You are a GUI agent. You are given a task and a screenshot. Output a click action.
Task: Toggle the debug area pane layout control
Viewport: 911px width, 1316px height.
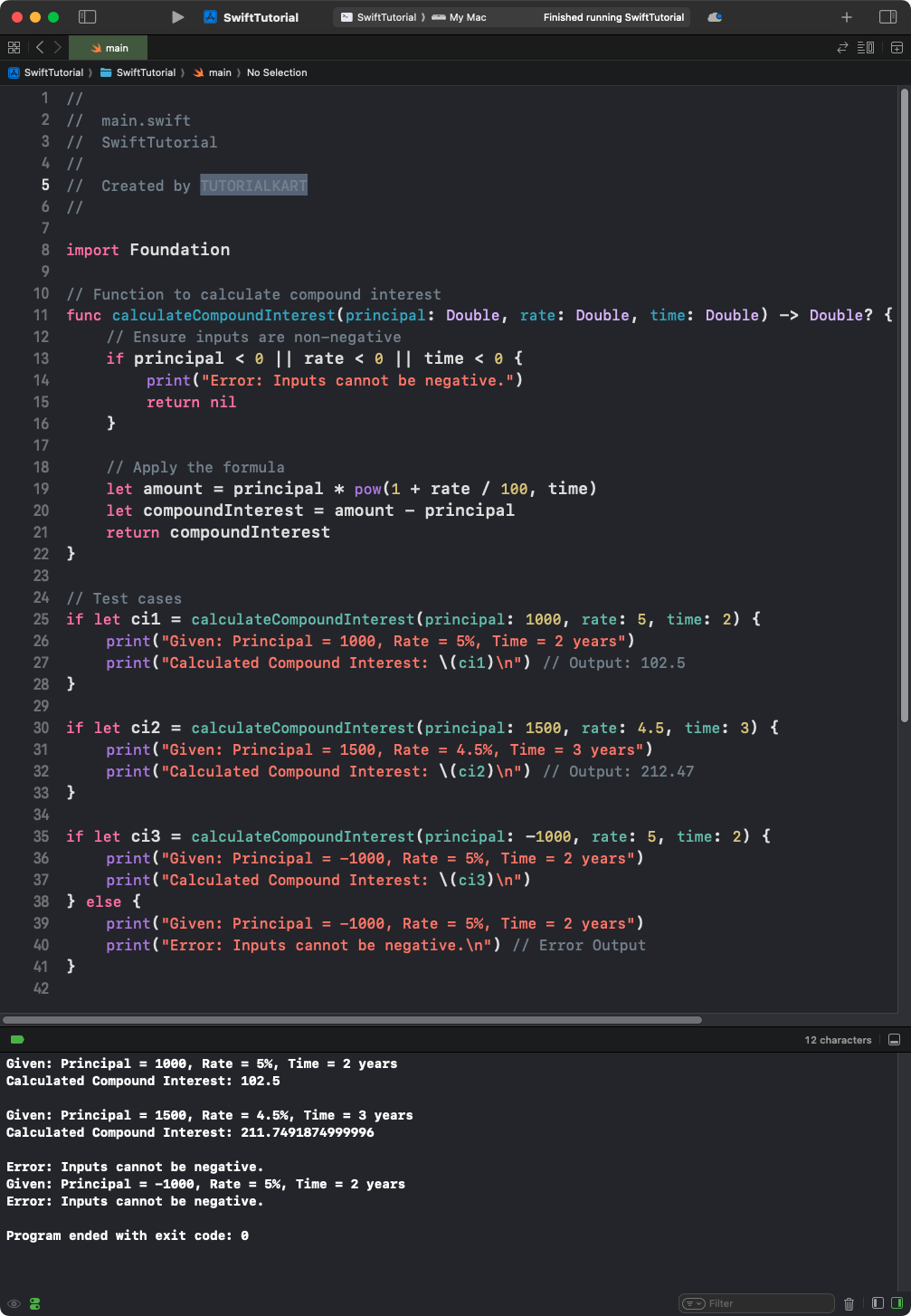click(896, 1039)
